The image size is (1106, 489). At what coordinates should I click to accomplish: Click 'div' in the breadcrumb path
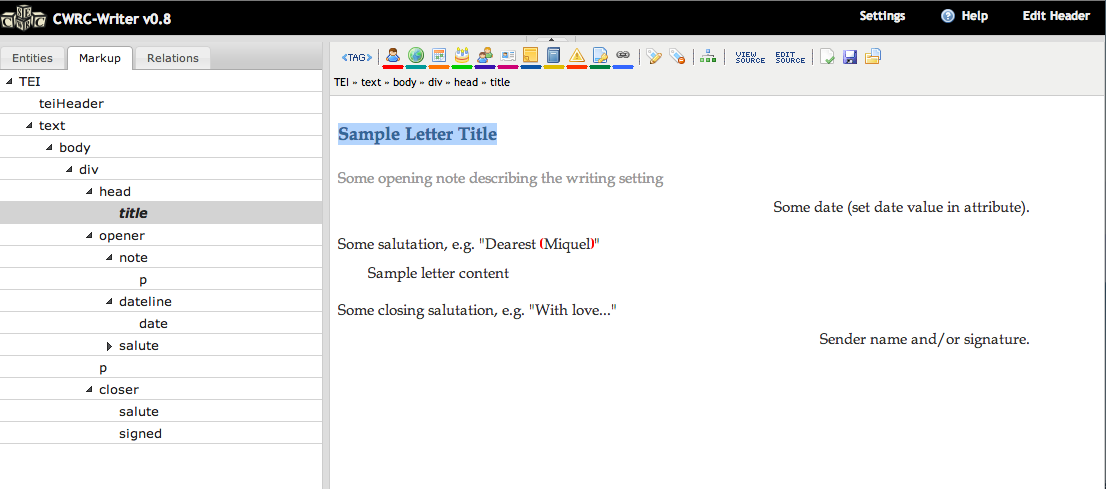435,82
